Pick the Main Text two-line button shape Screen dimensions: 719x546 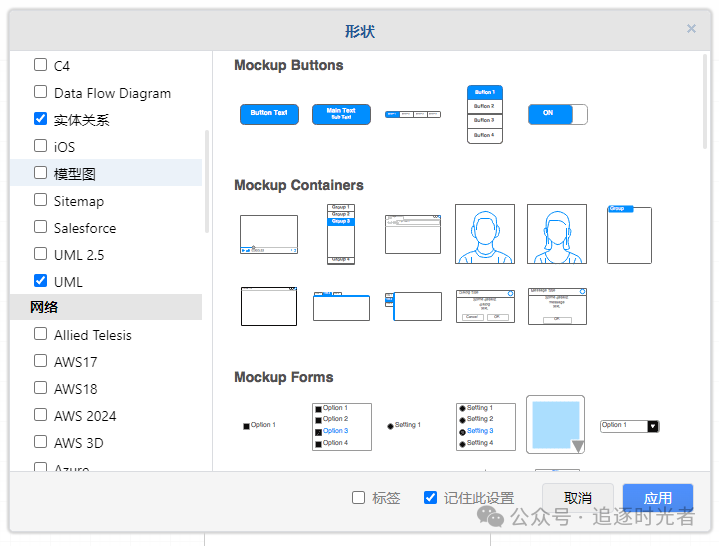[x=341, y=114]
